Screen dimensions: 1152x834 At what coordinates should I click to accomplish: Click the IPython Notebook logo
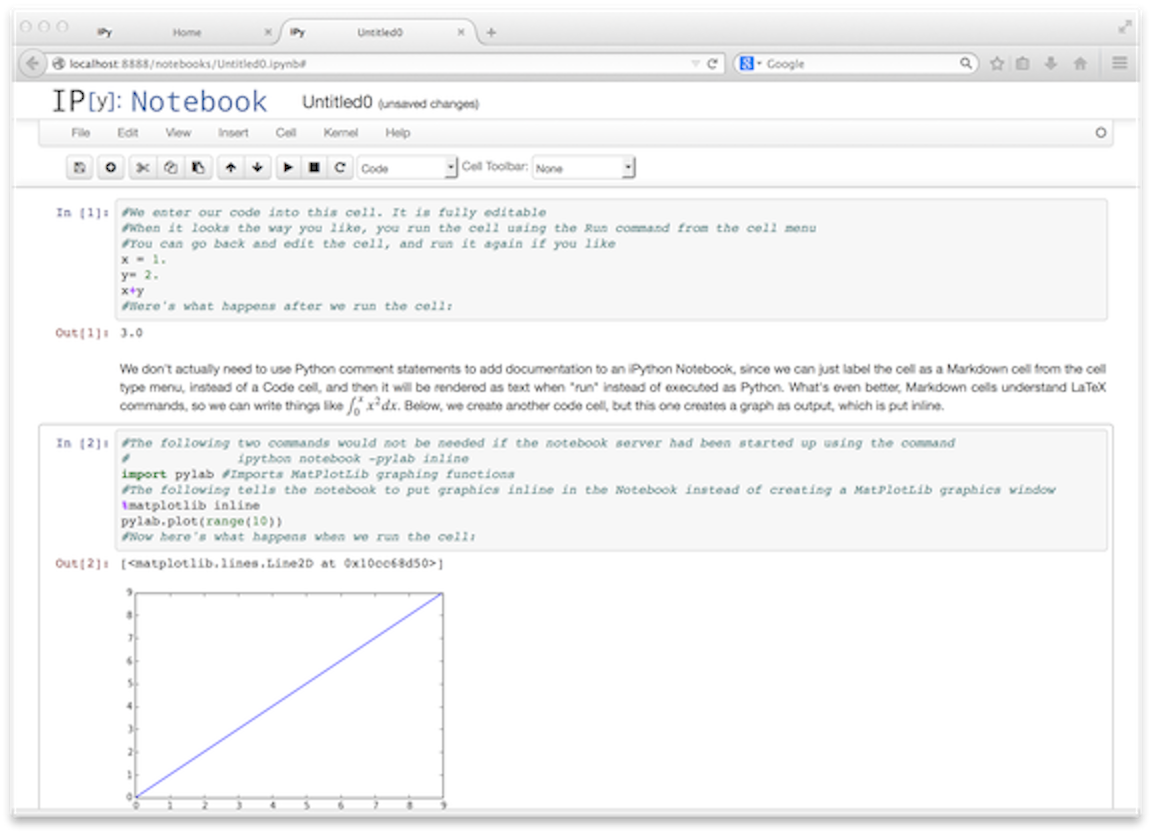(160, 102)
